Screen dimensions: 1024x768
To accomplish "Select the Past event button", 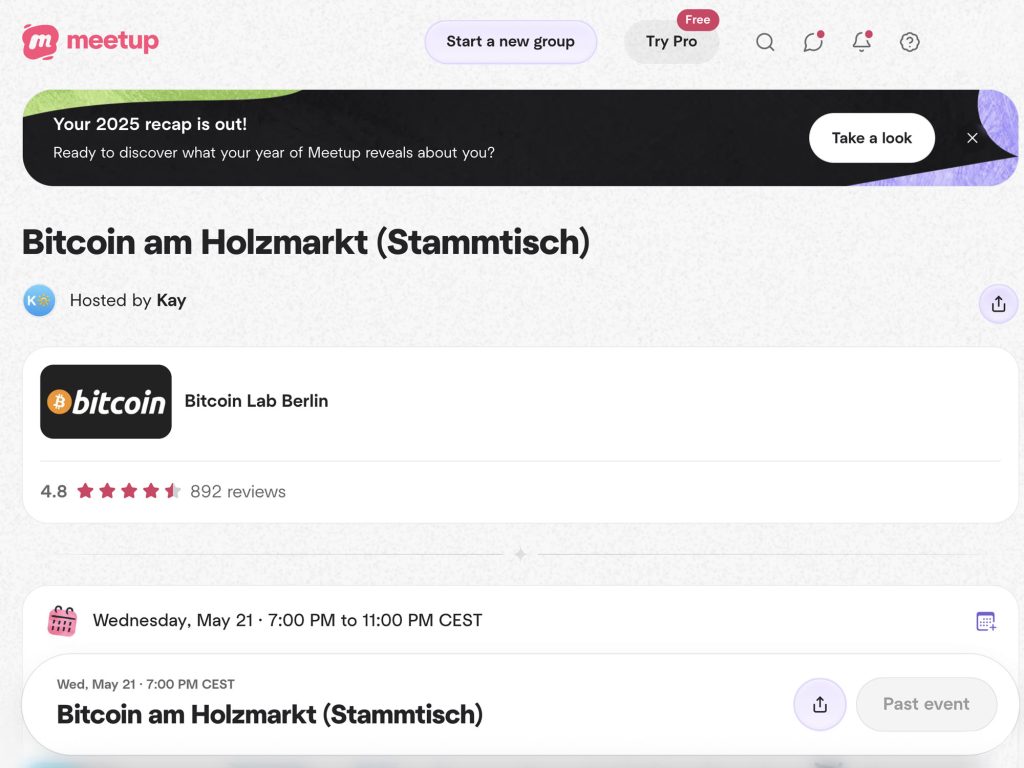I will [x=926, y=704].
